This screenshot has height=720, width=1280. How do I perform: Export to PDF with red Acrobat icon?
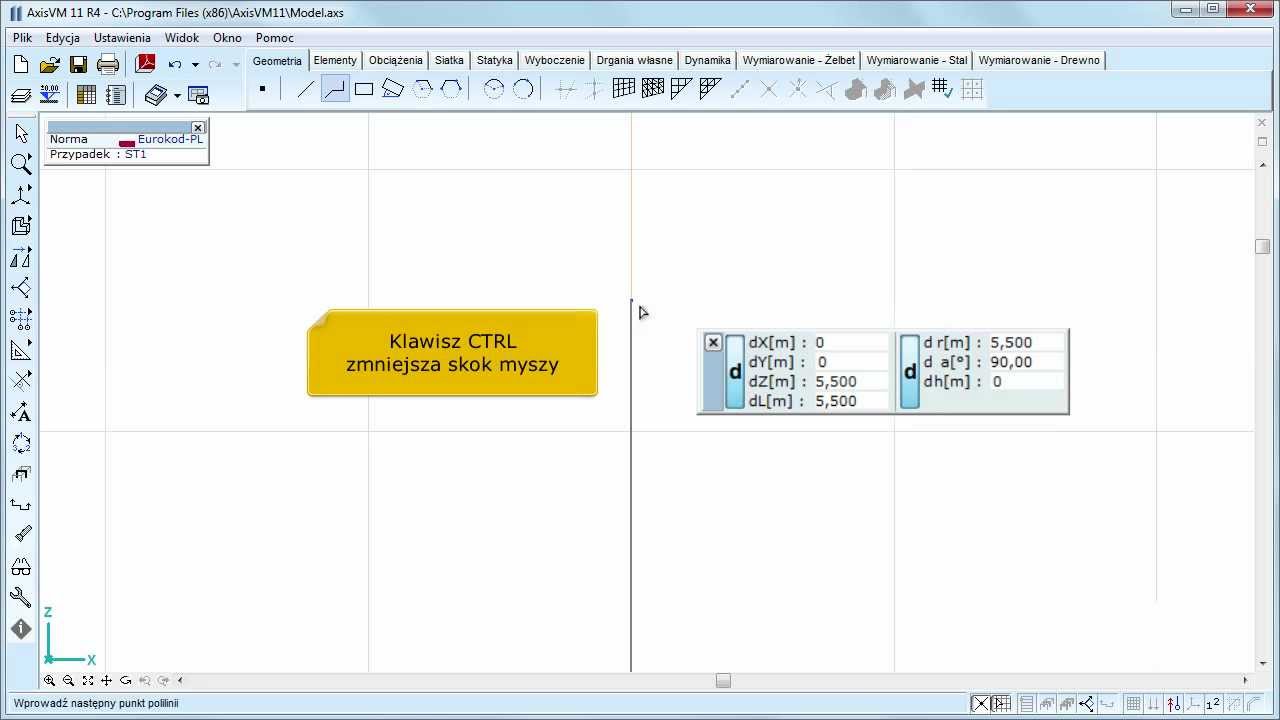[x=146, y=65]
